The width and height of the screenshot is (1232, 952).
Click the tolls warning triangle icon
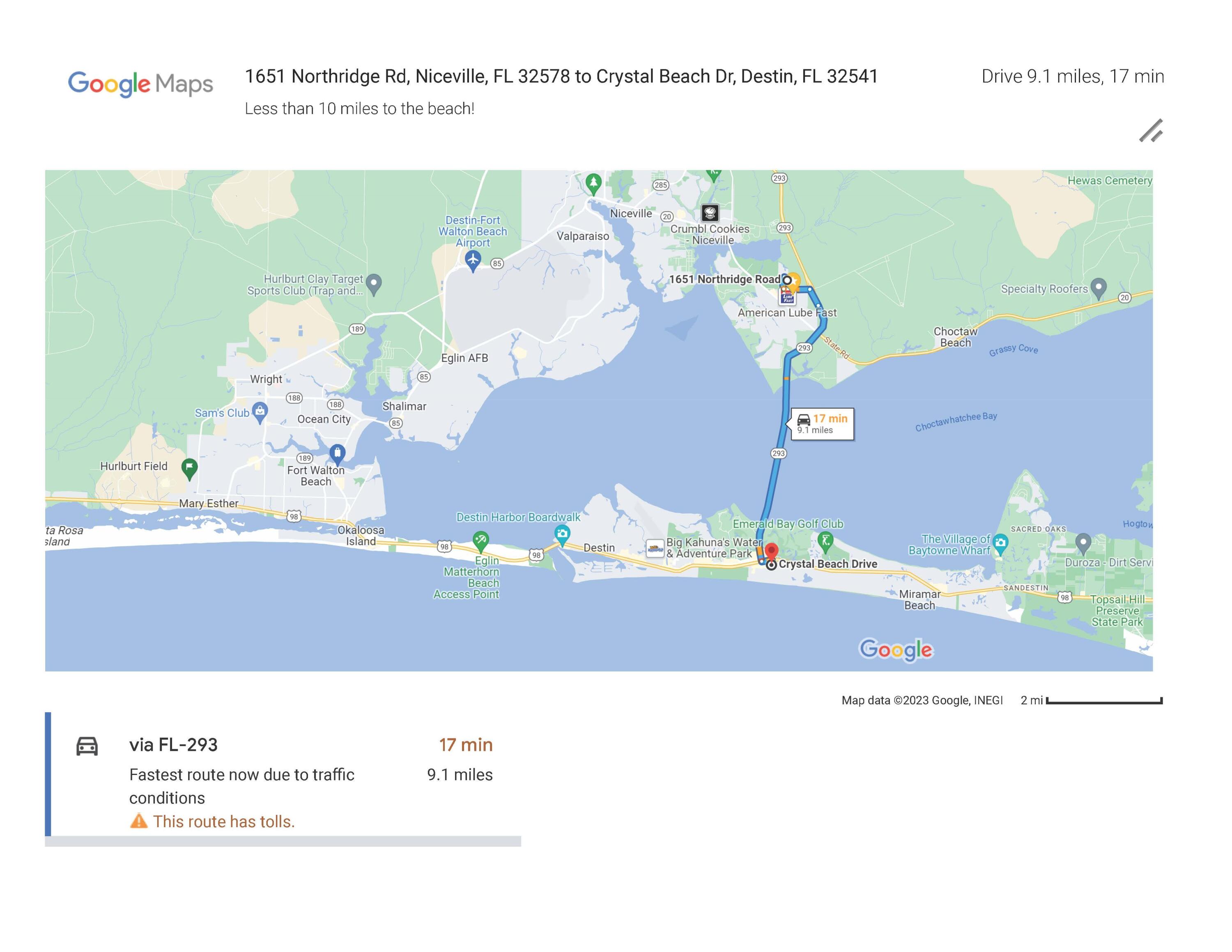pyautogui.click(x=139, y=821)
